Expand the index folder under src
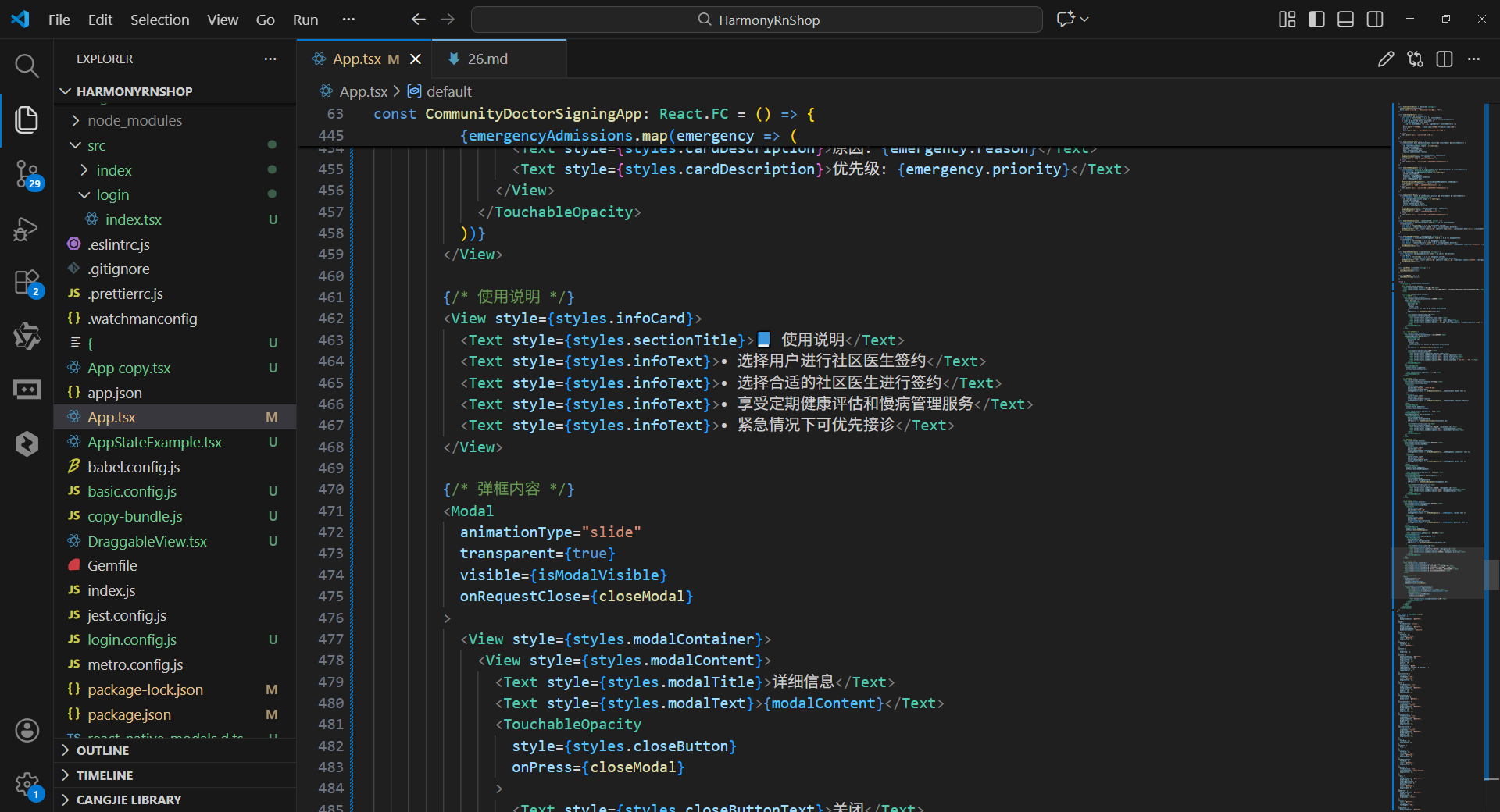 [x=84, y=170]
